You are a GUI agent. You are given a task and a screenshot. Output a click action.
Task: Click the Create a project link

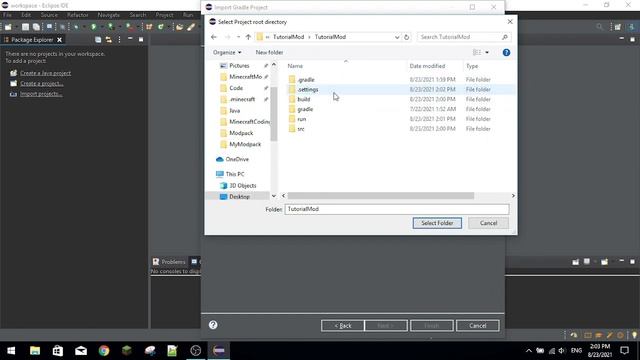(42, 83)
